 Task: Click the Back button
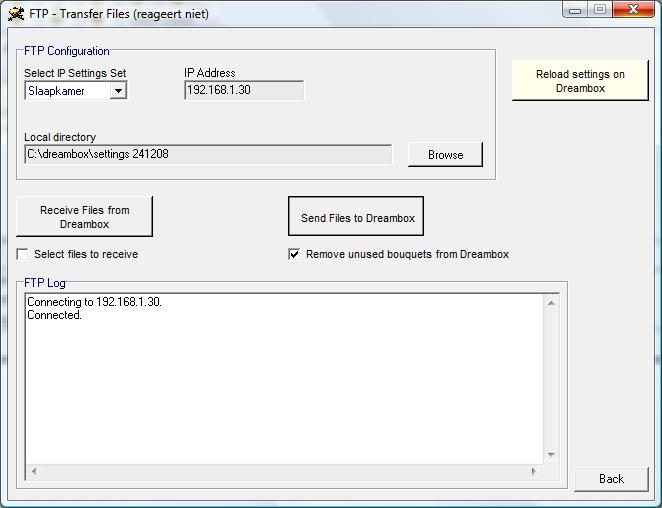[611, 479]
